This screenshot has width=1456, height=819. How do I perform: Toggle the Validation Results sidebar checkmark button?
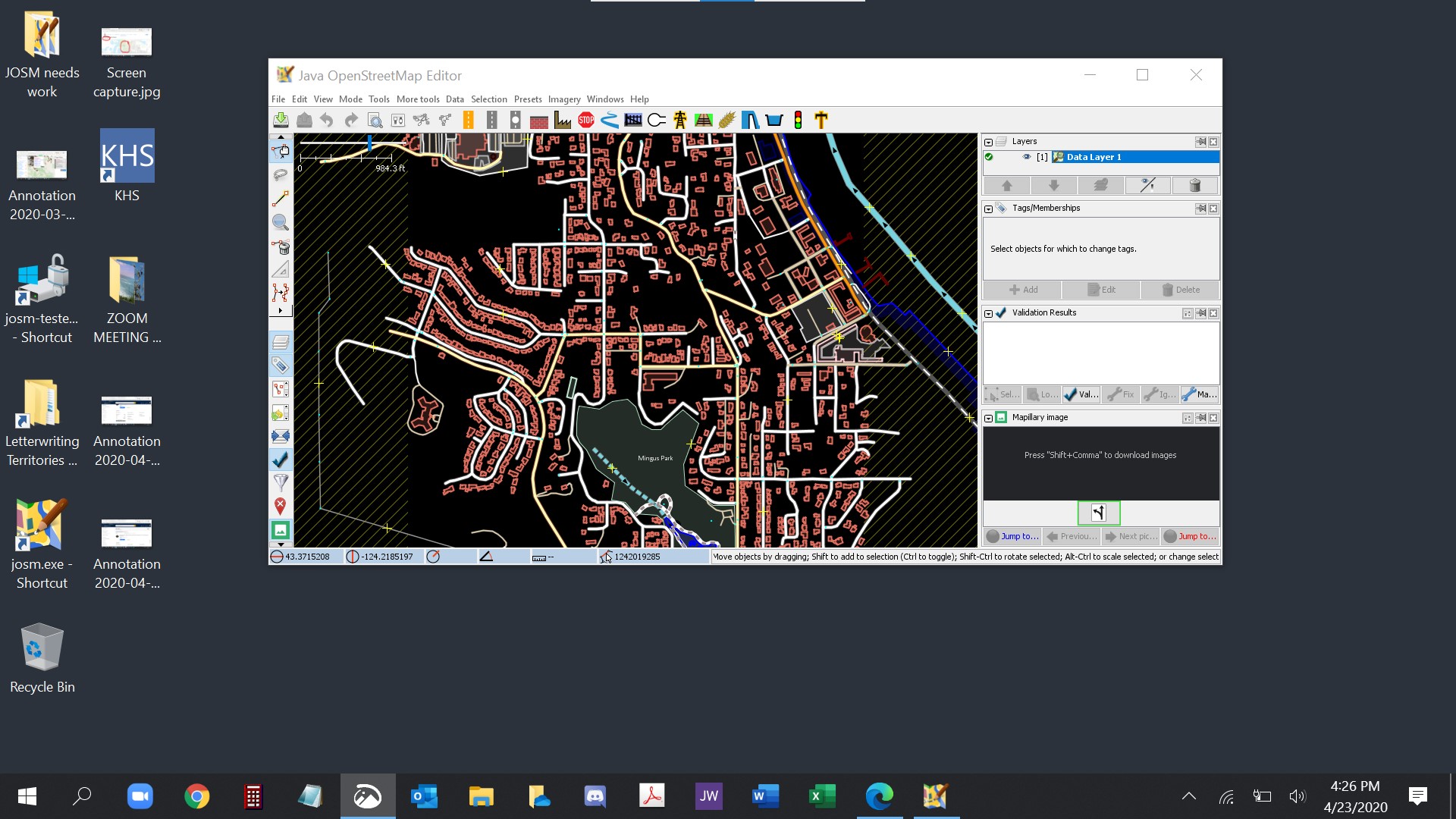click(x=281, y=460)
